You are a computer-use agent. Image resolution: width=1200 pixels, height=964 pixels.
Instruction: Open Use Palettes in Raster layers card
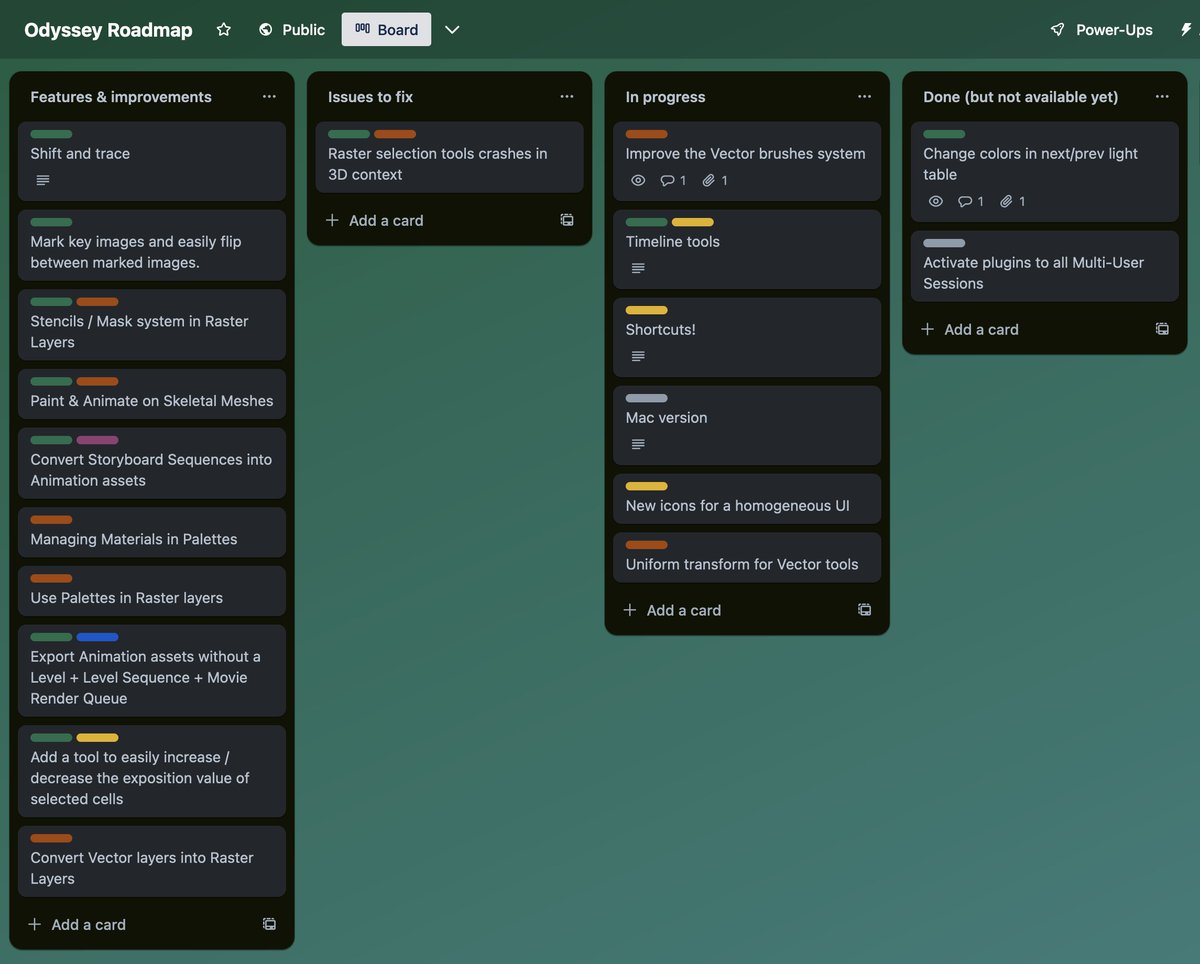(x=152, y=591)
